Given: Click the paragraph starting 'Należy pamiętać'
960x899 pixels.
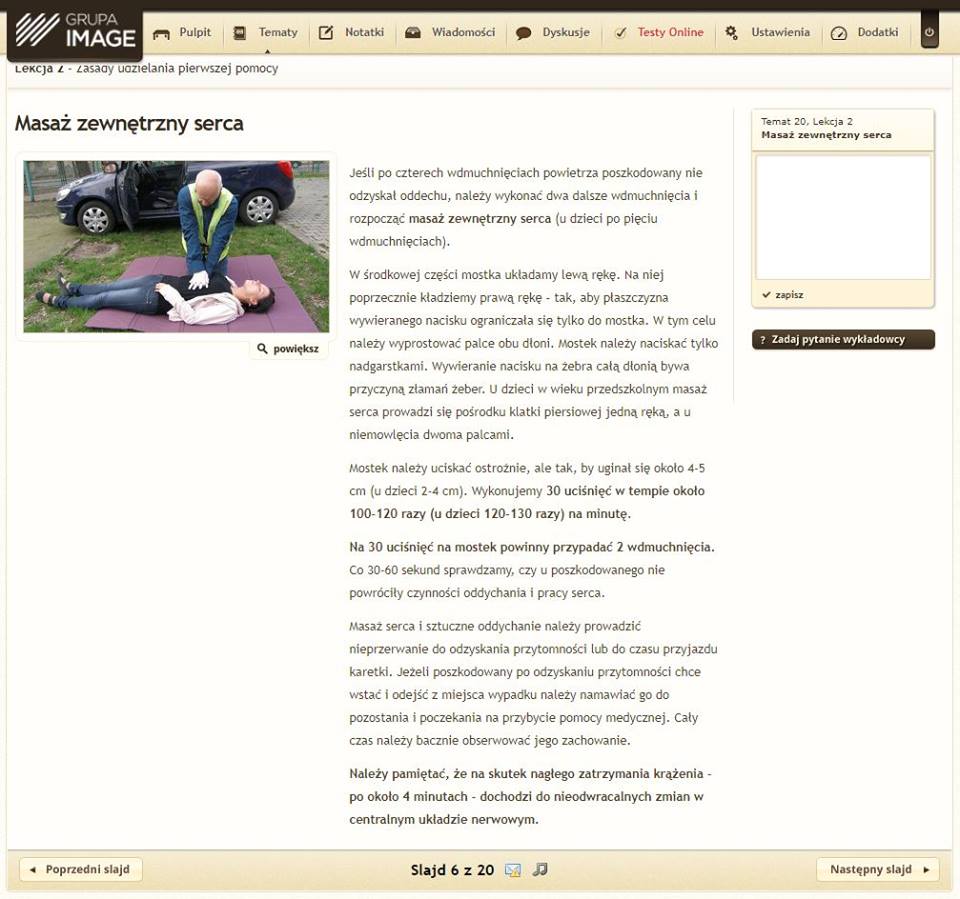Looking at the screenshot, I should click(x=530, y=797).
